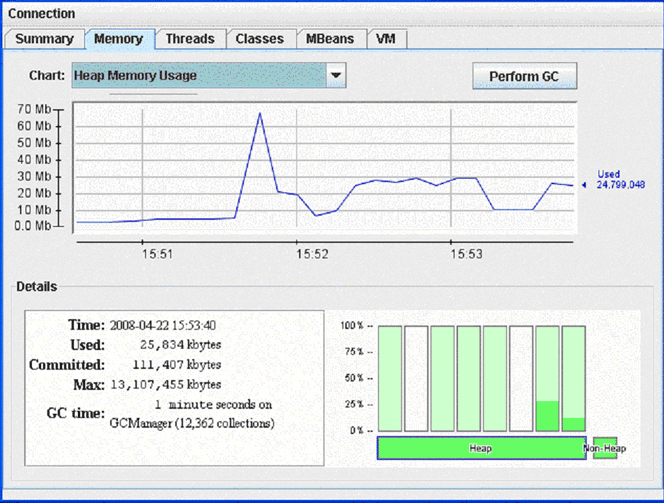Click the last memory pool bar on right

coord(573,378)
